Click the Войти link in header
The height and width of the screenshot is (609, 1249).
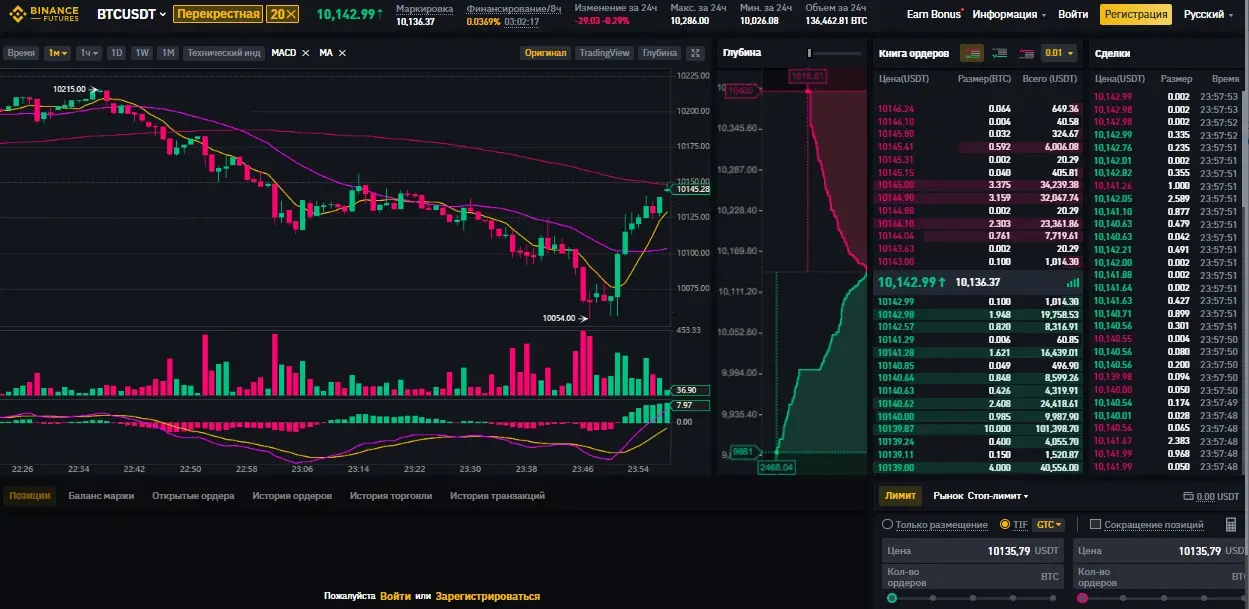tap(1072, 14)
